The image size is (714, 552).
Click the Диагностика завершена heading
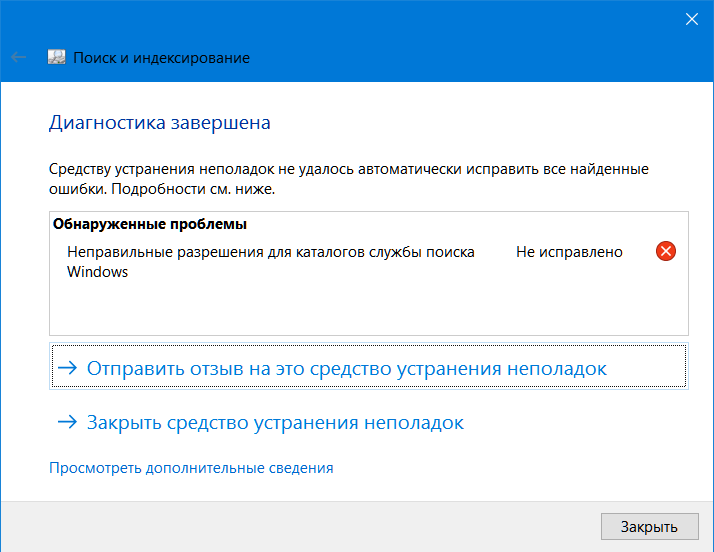[x=160, y=123]
